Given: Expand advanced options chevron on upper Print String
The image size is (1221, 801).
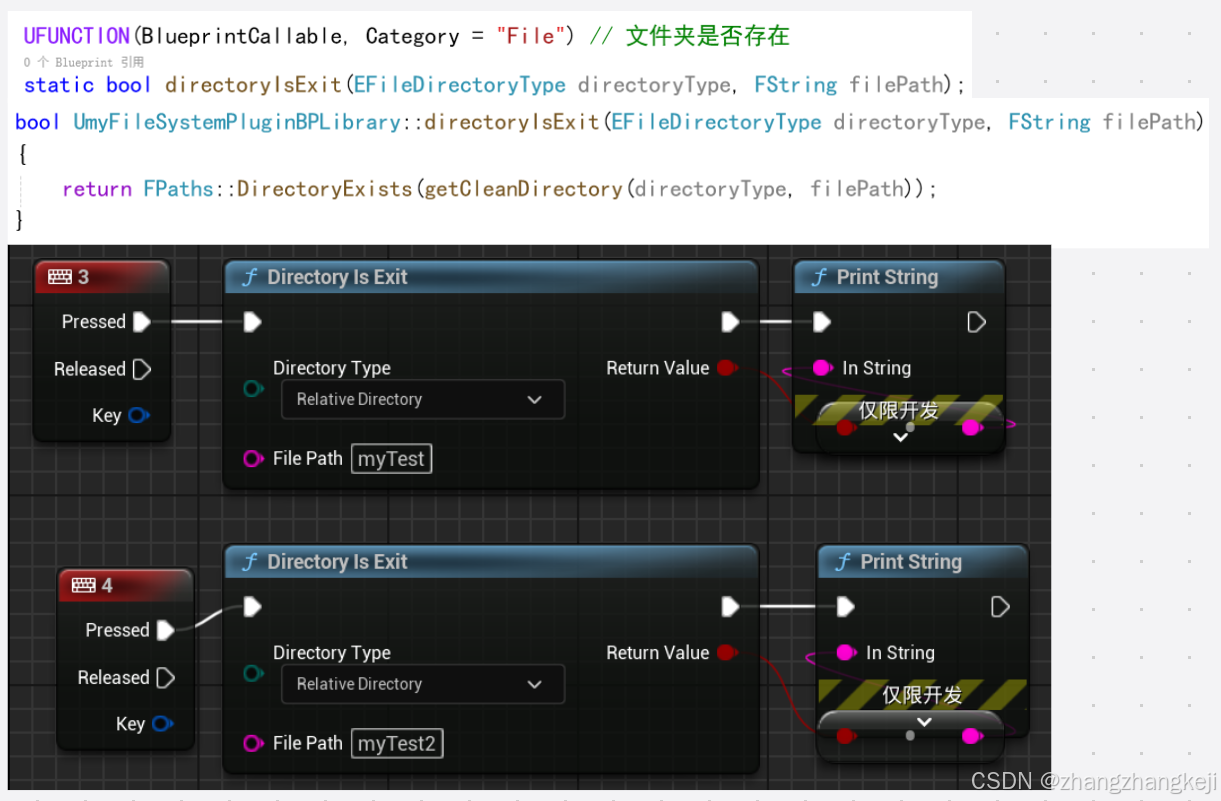Looking at the screenshot, I should [901, 437].
